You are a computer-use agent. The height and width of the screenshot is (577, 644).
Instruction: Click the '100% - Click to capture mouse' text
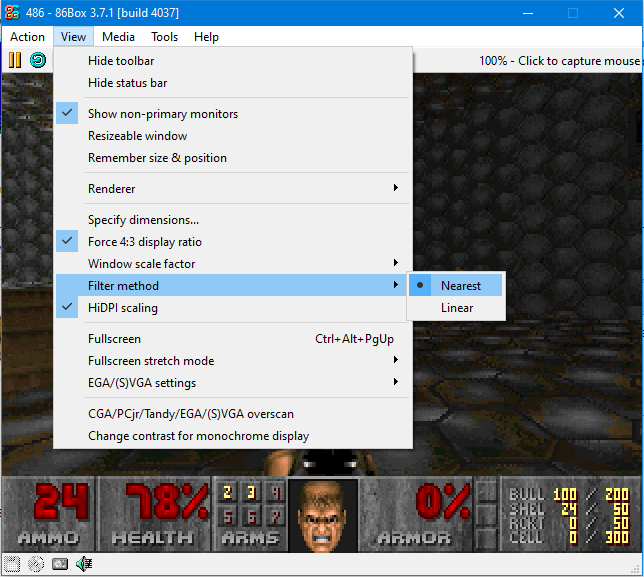click(x=559, y=61)
